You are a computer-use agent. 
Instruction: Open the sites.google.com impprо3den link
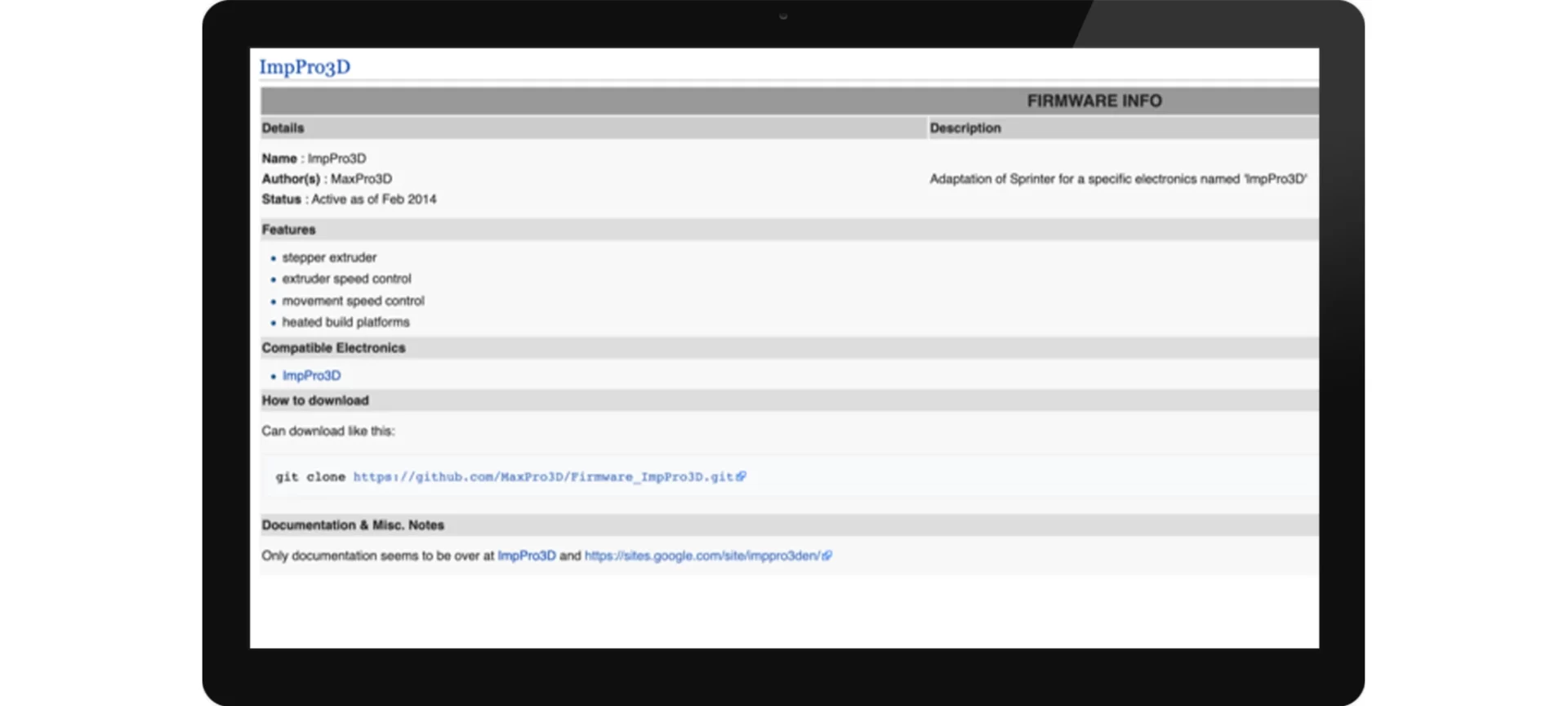point(702,556)
